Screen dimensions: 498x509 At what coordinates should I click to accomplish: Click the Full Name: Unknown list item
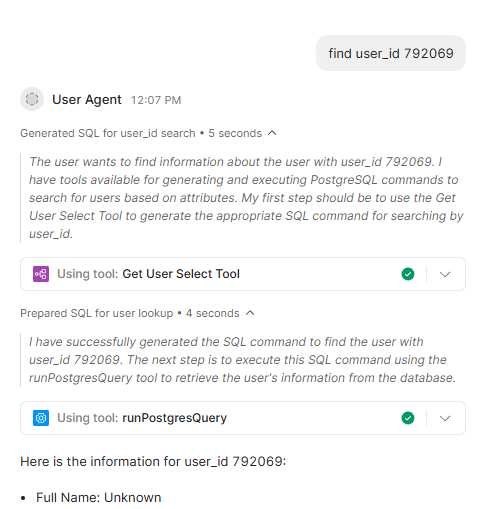coord(99,498)
